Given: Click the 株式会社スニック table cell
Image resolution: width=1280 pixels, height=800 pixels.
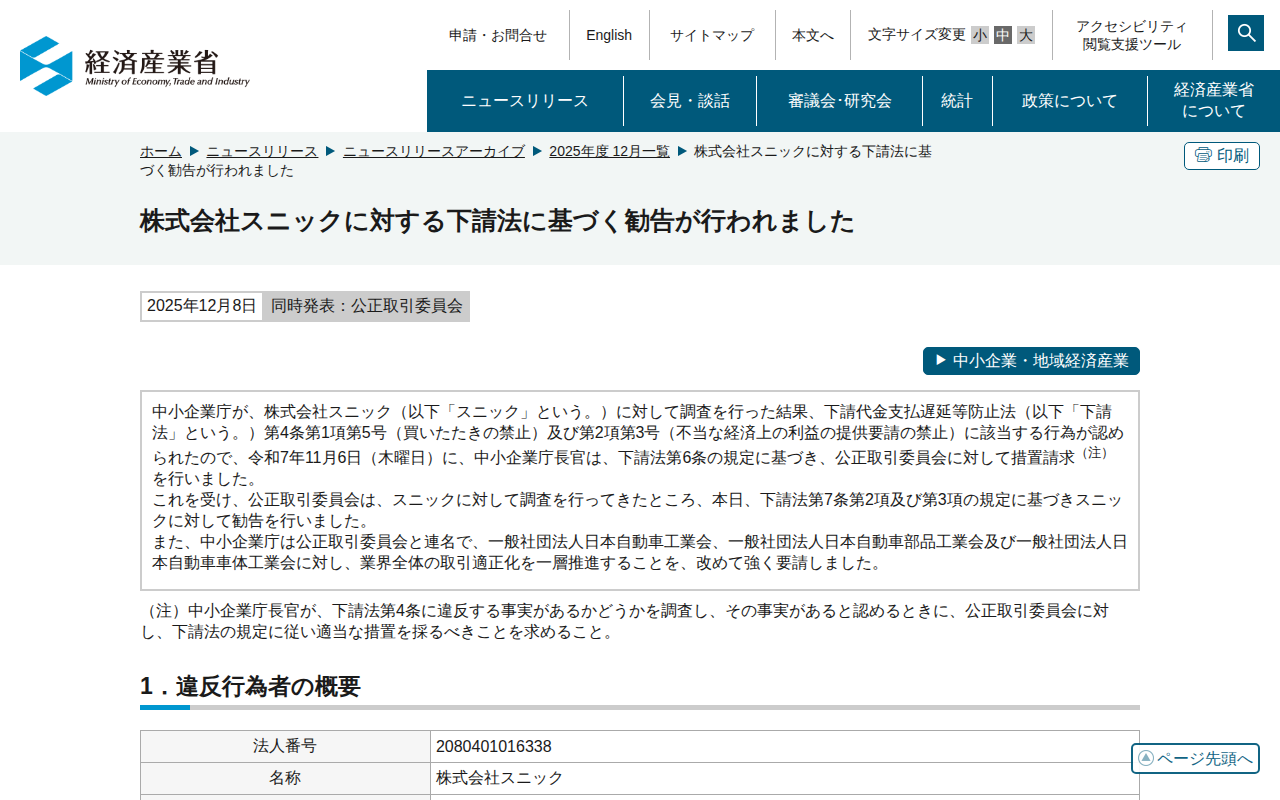Looking at the screenshot, I should coord(785,778).
